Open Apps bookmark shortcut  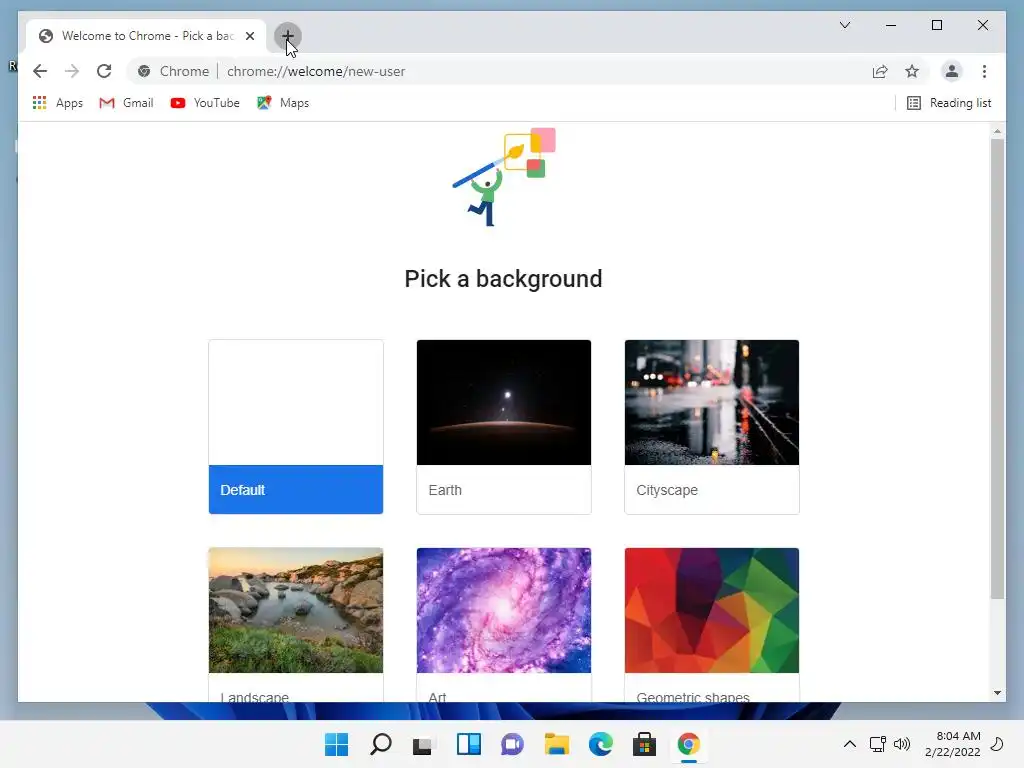point(57,103)
